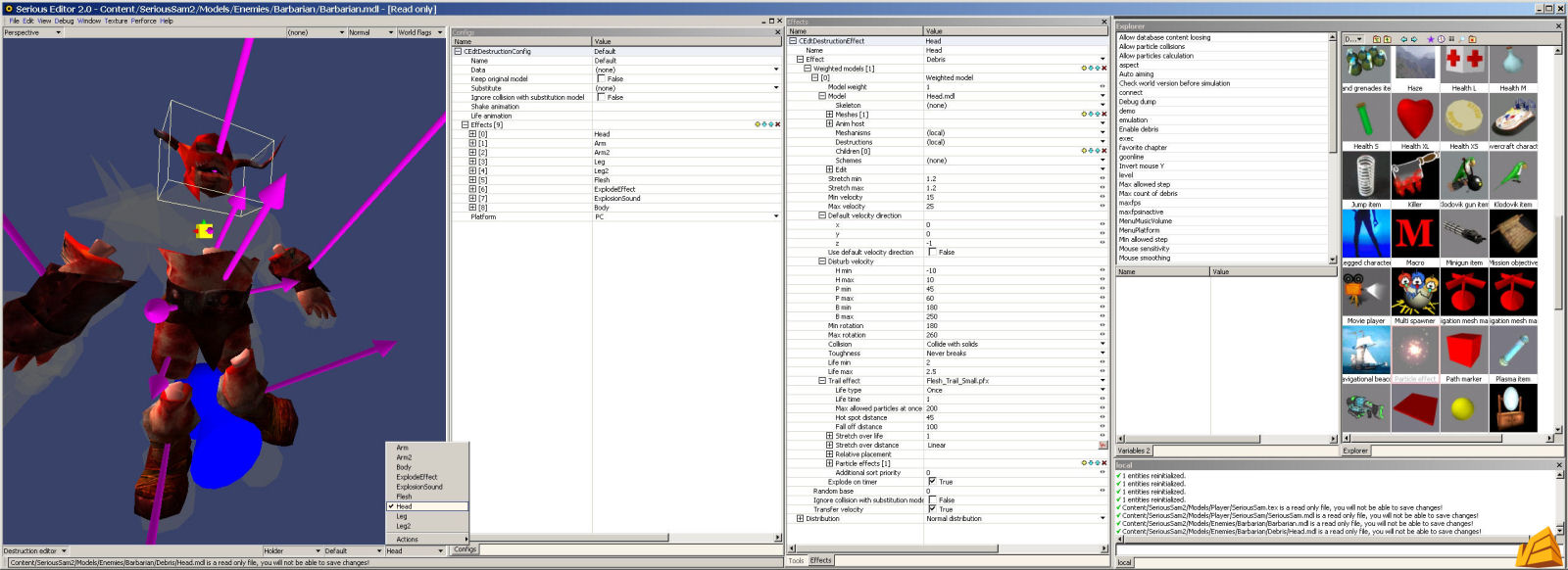Click the red delete X in Weighted models row

tap(1104, 69)
